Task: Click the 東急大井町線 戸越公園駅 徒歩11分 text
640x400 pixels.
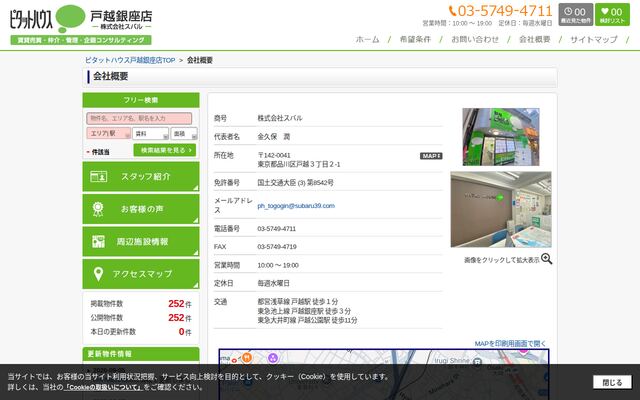Action: click(307, 320)
